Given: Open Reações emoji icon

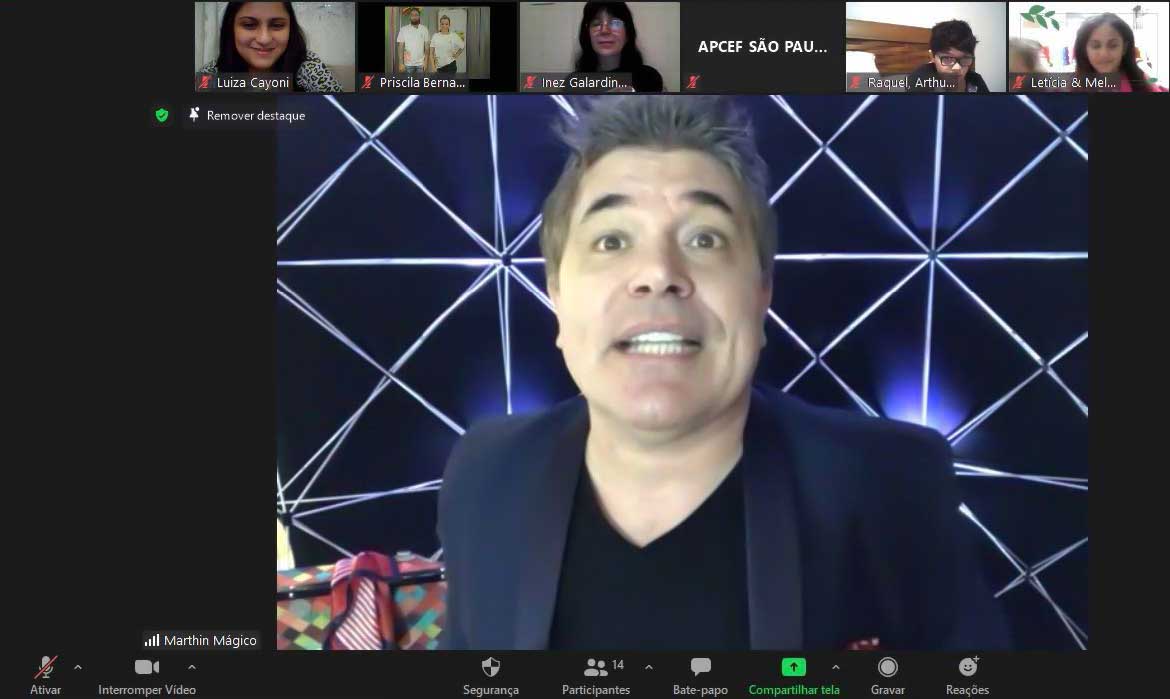Looking at the screenshot, I should (967, 668).
